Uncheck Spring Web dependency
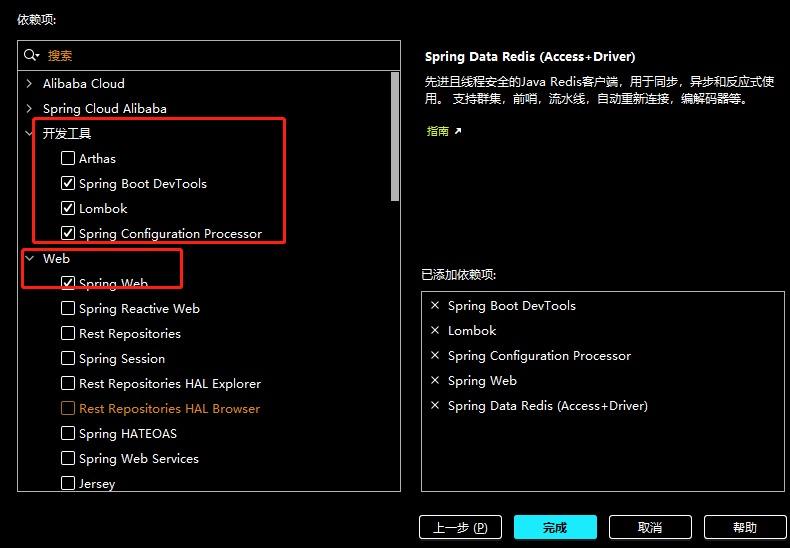This screenshot has width=790, height=548. tap(68, 283)
